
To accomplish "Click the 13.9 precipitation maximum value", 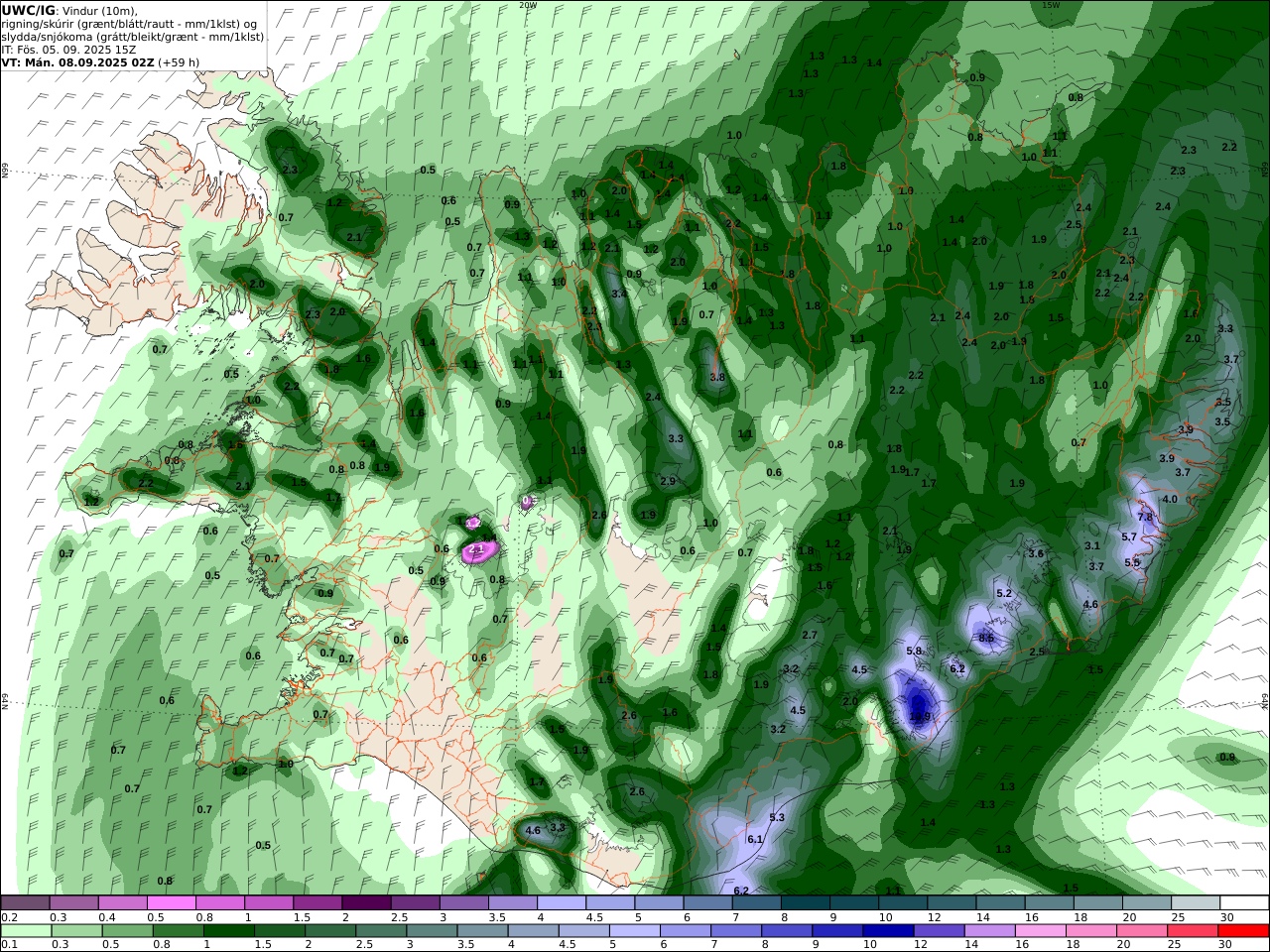I will pos(920,716).
